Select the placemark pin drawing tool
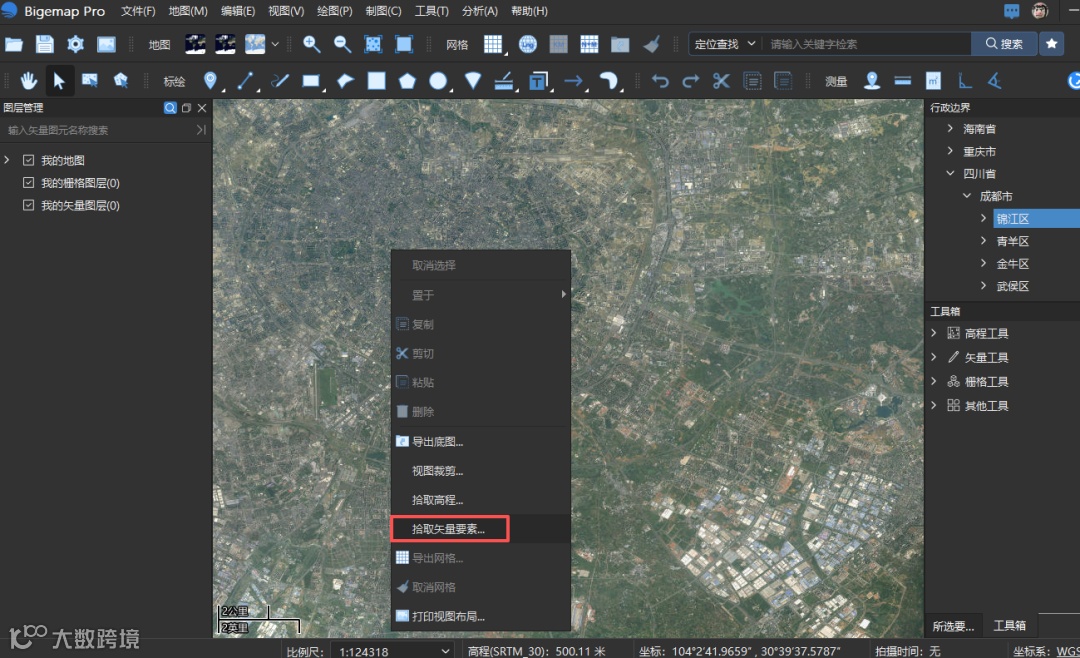This screenshot has width=1080, height=658. [x=210, y=81]
